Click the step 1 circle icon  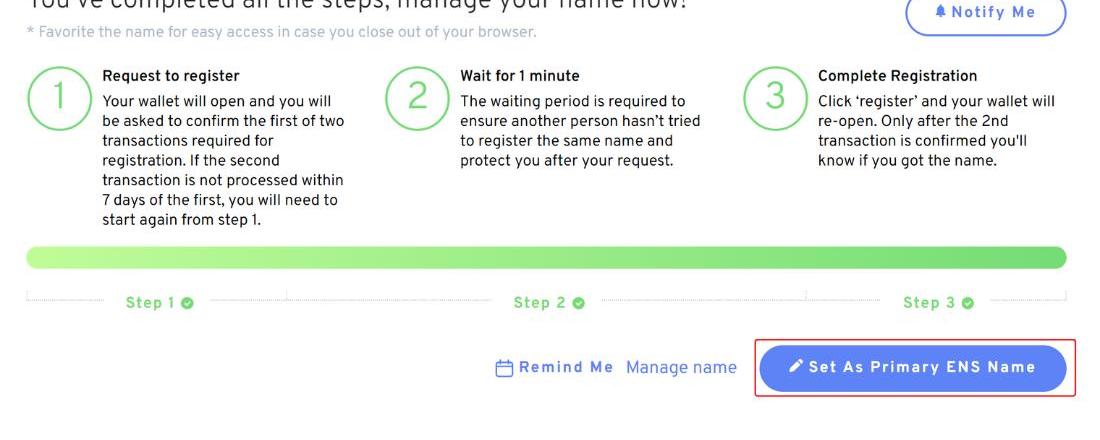point(59,97)
